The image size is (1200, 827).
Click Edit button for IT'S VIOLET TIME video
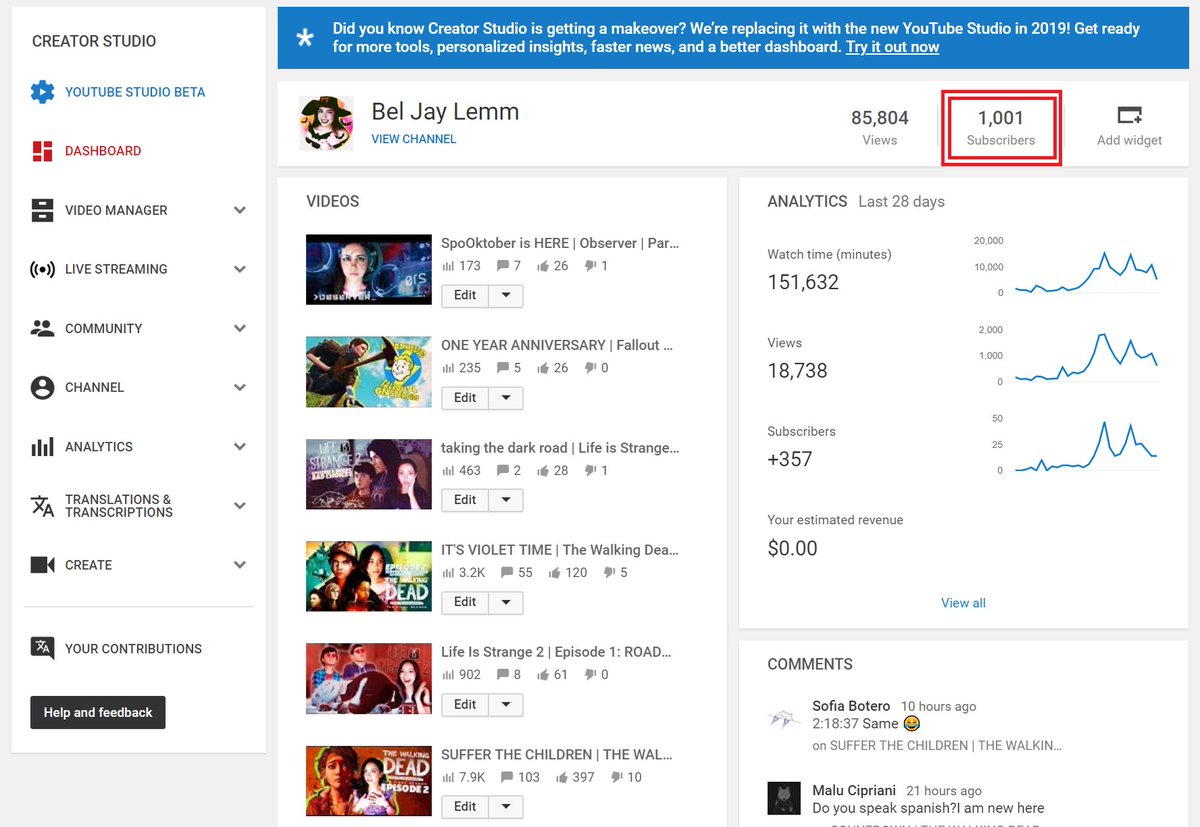pos(465,602)
